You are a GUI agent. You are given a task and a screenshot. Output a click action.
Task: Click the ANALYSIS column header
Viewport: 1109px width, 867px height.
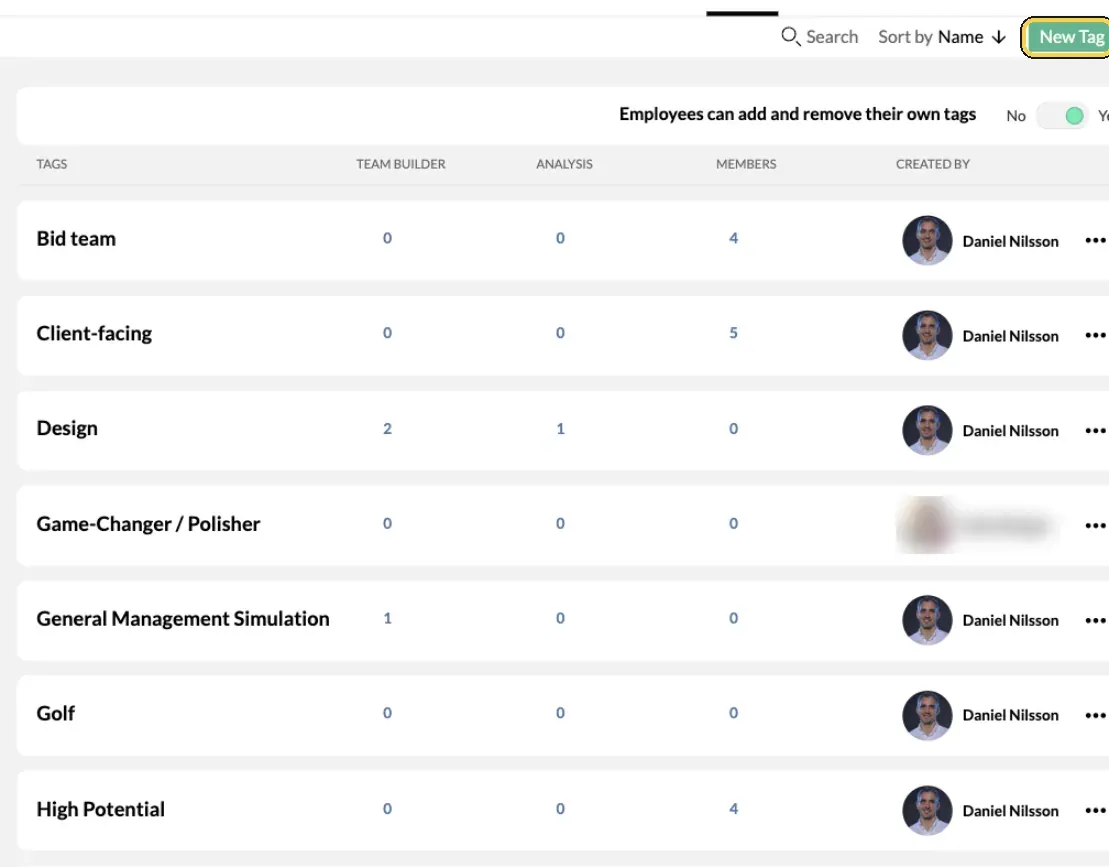coord(564,164)
